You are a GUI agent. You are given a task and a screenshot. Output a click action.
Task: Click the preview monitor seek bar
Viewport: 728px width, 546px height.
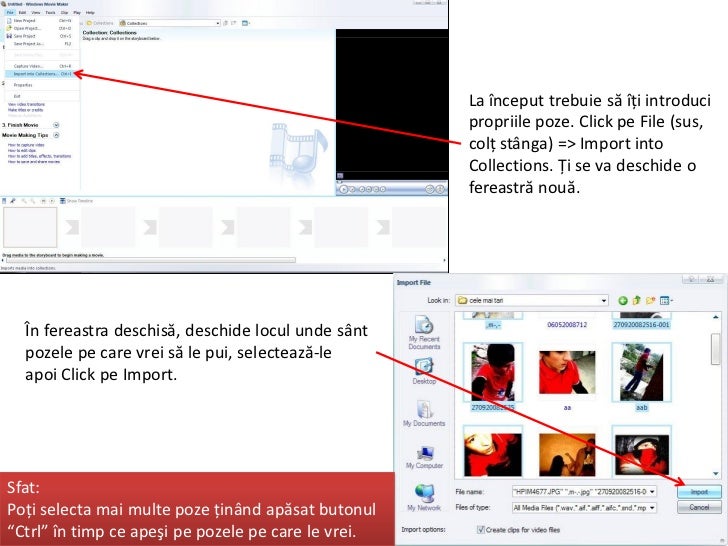[391, 182]
